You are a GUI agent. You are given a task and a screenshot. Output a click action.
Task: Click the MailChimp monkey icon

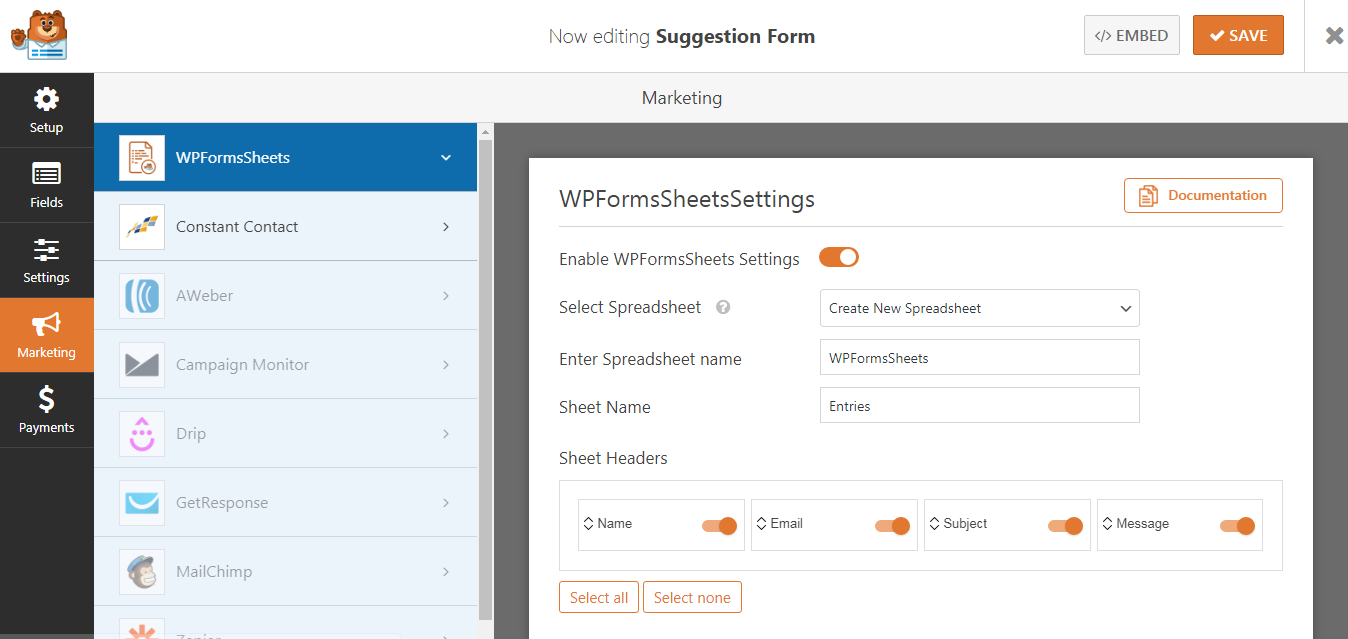142,572
